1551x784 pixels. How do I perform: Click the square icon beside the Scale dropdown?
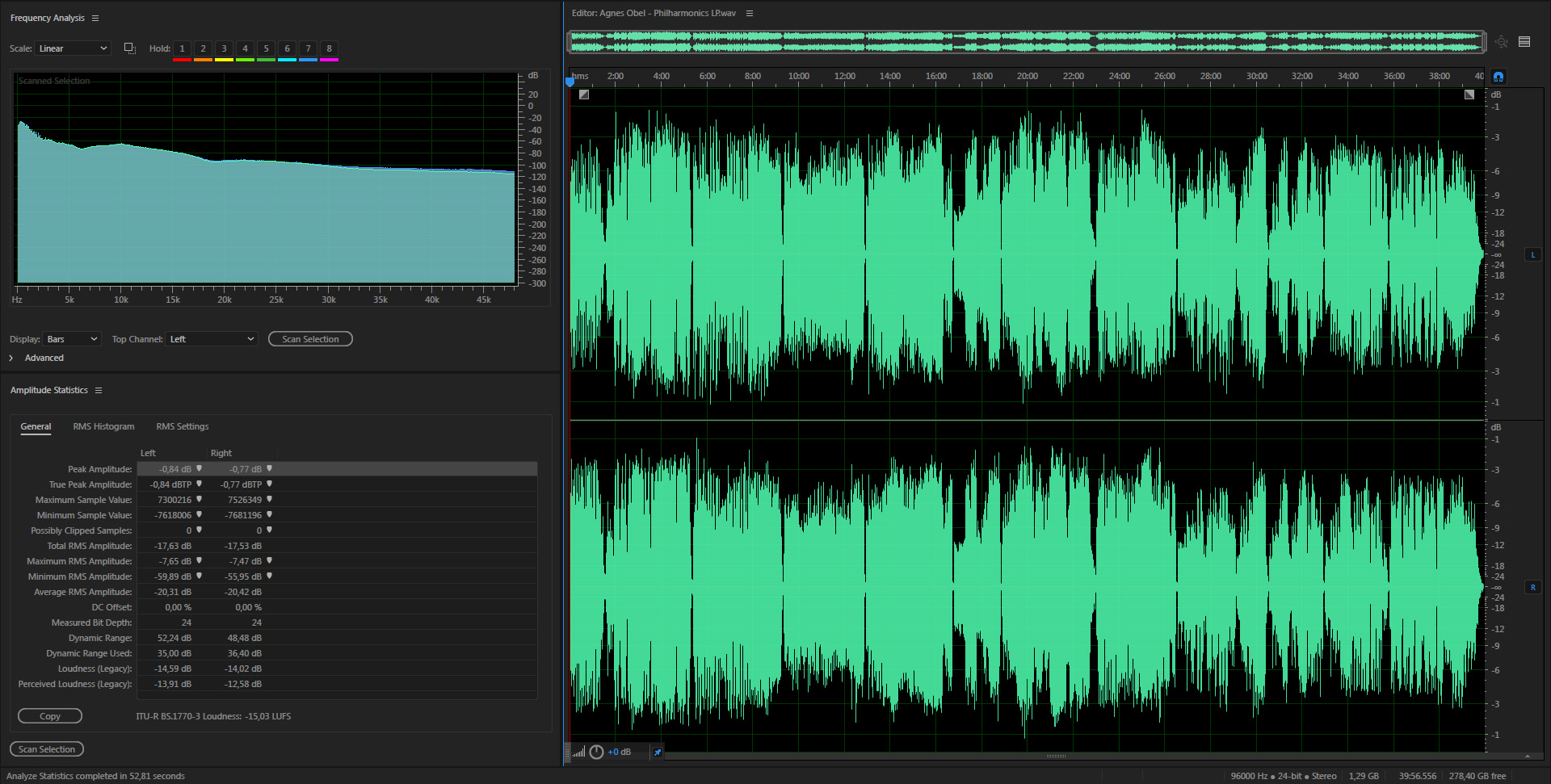[129, 48]
